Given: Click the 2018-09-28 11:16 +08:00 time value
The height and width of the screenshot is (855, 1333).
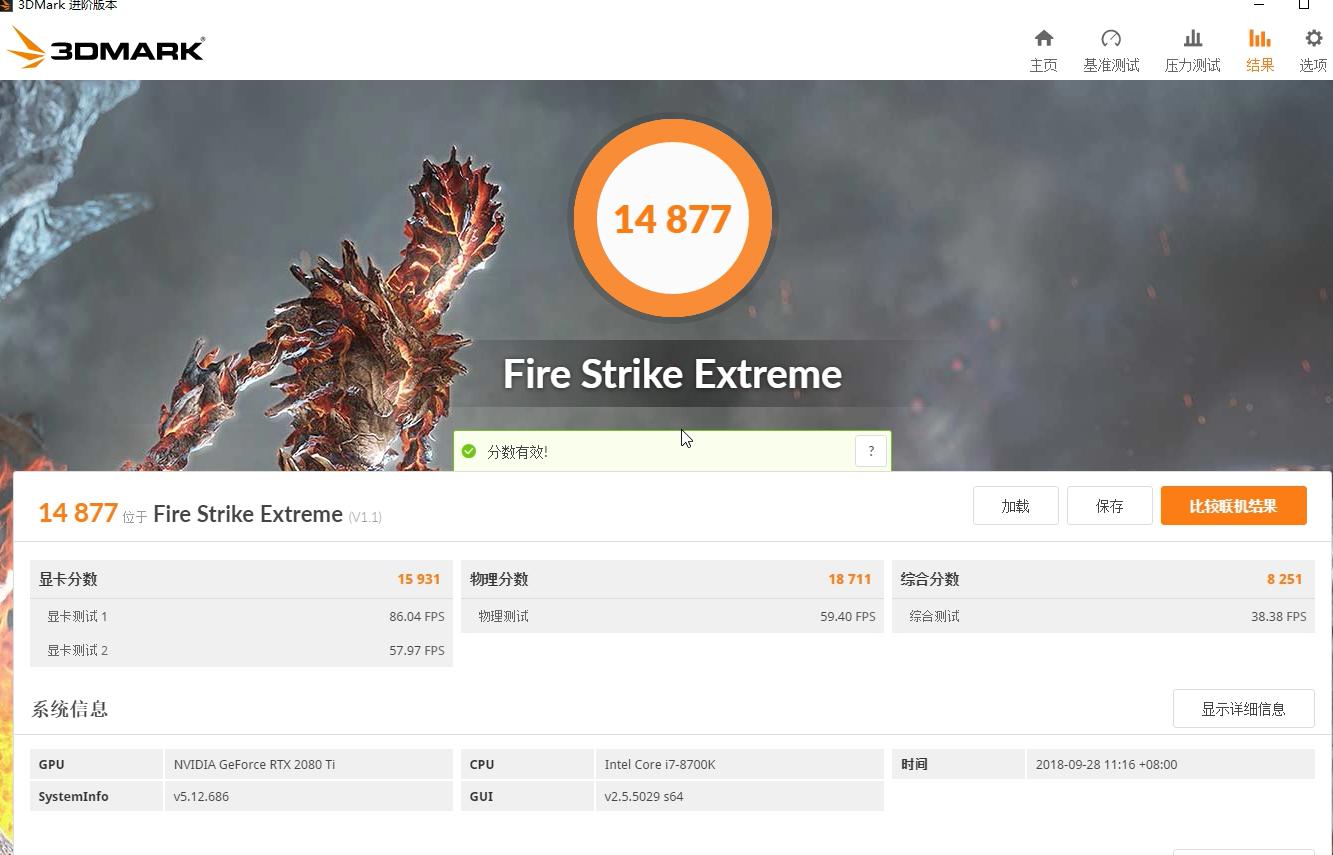Looking at the screenshot, I should [x=1106, y=764].
